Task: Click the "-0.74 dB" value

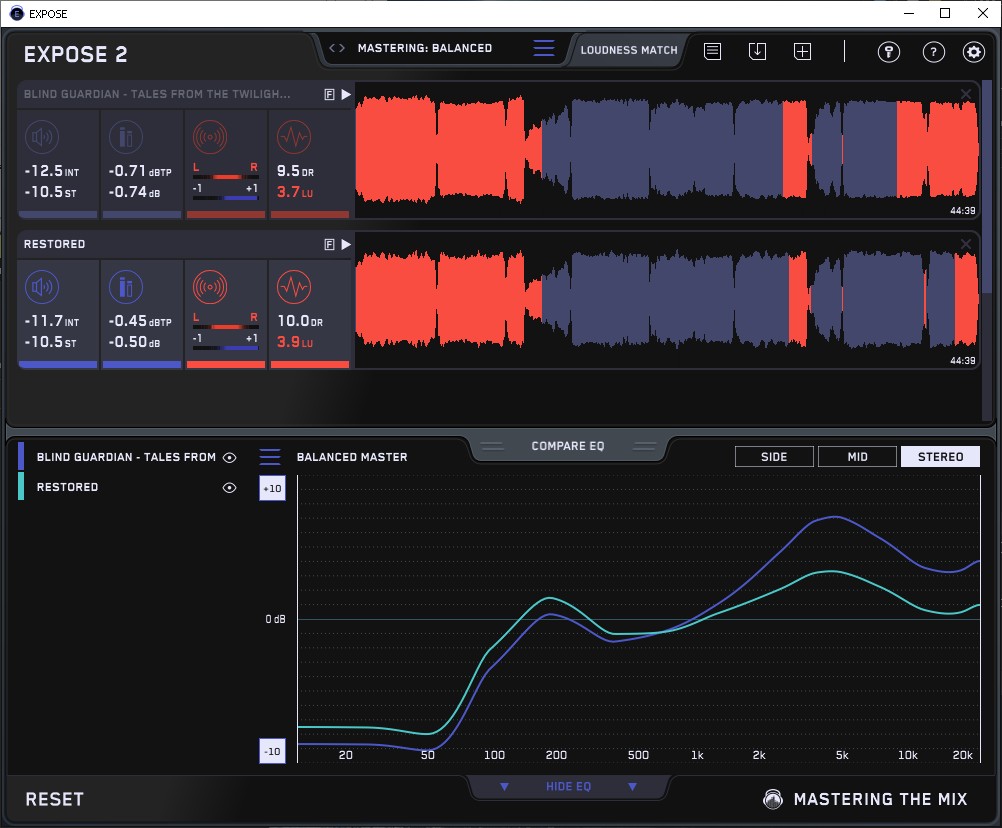Action: 134,192
